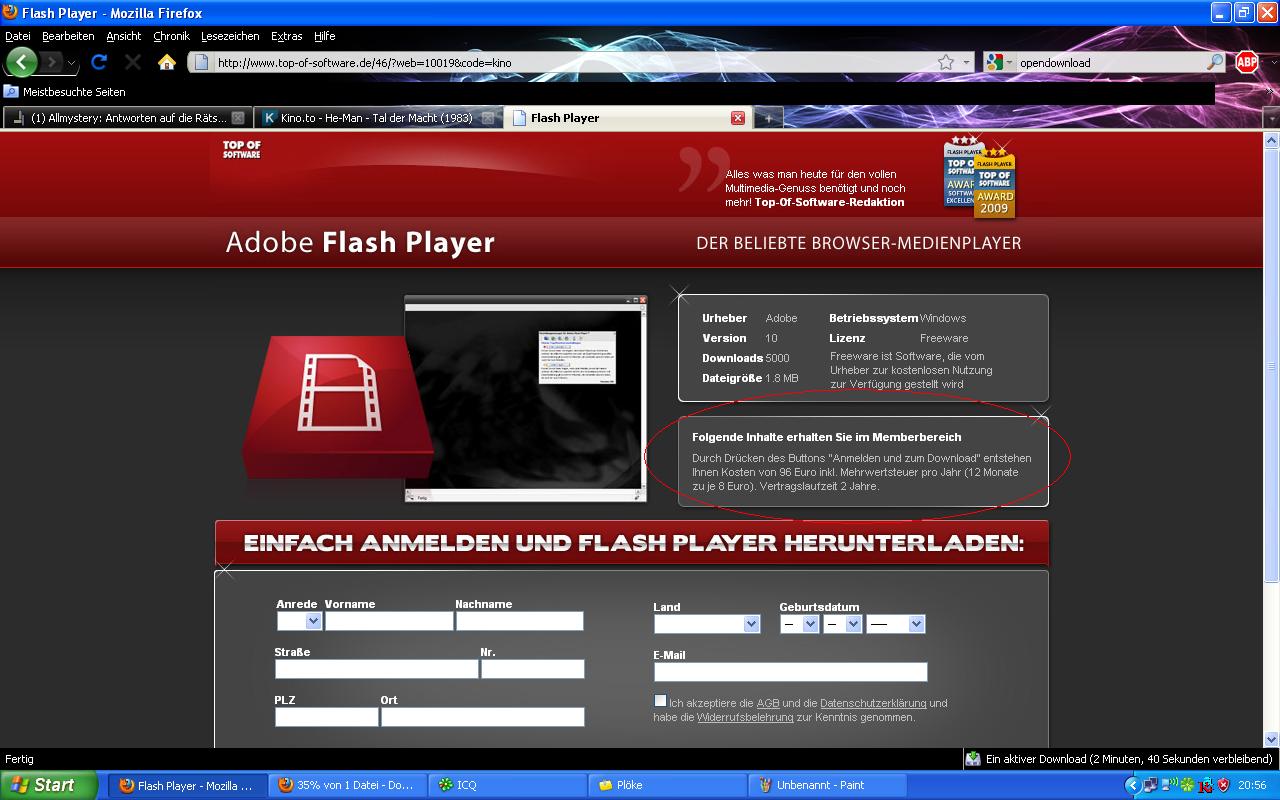This screenshot has width=1280, height=800.
Task: Click the Top Of Software Award 2009 badge
Action: (x=994, y=183)
